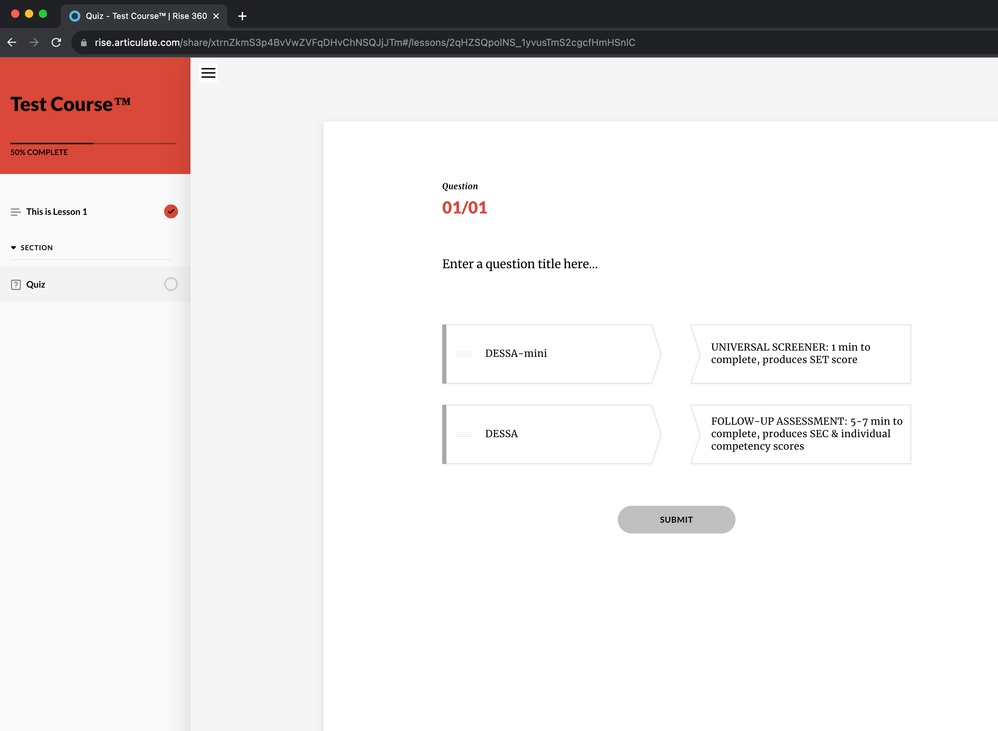Open This is Lesson 1
The image size is (998, 731).
pyautogui.click(x=95, y=212)
